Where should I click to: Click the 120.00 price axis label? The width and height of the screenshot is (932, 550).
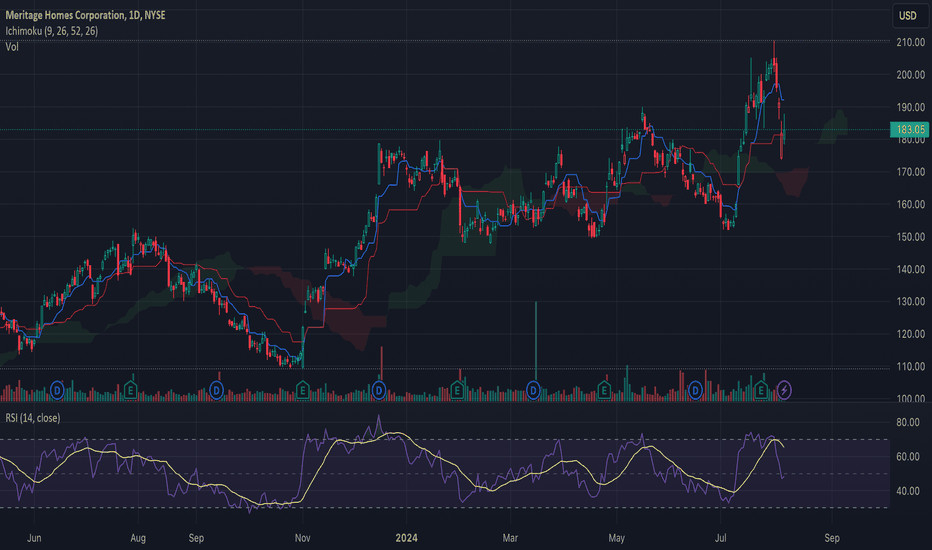click(x=911, y=334)
